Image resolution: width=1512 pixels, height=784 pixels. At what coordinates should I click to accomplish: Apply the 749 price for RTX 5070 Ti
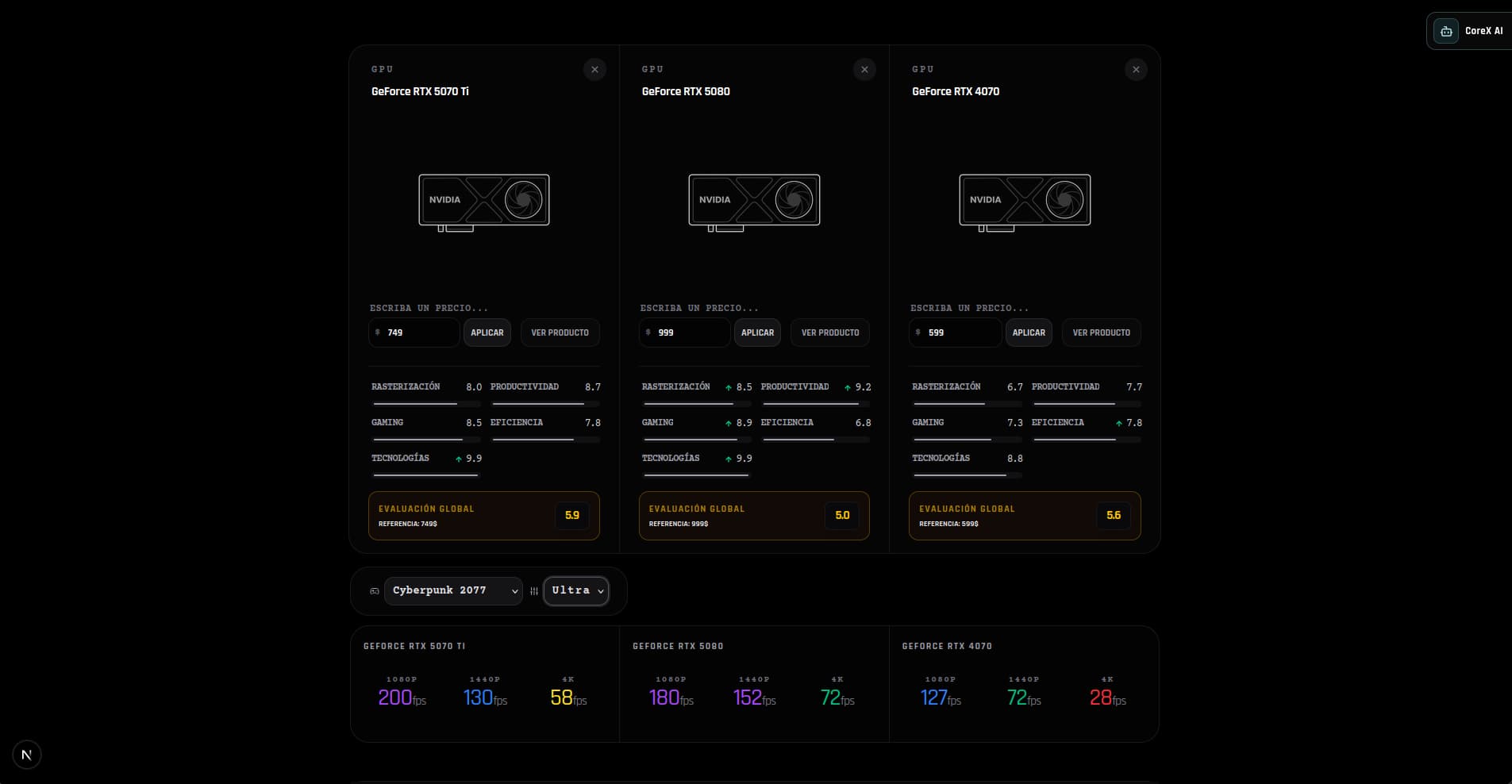(x=487, y=332)
